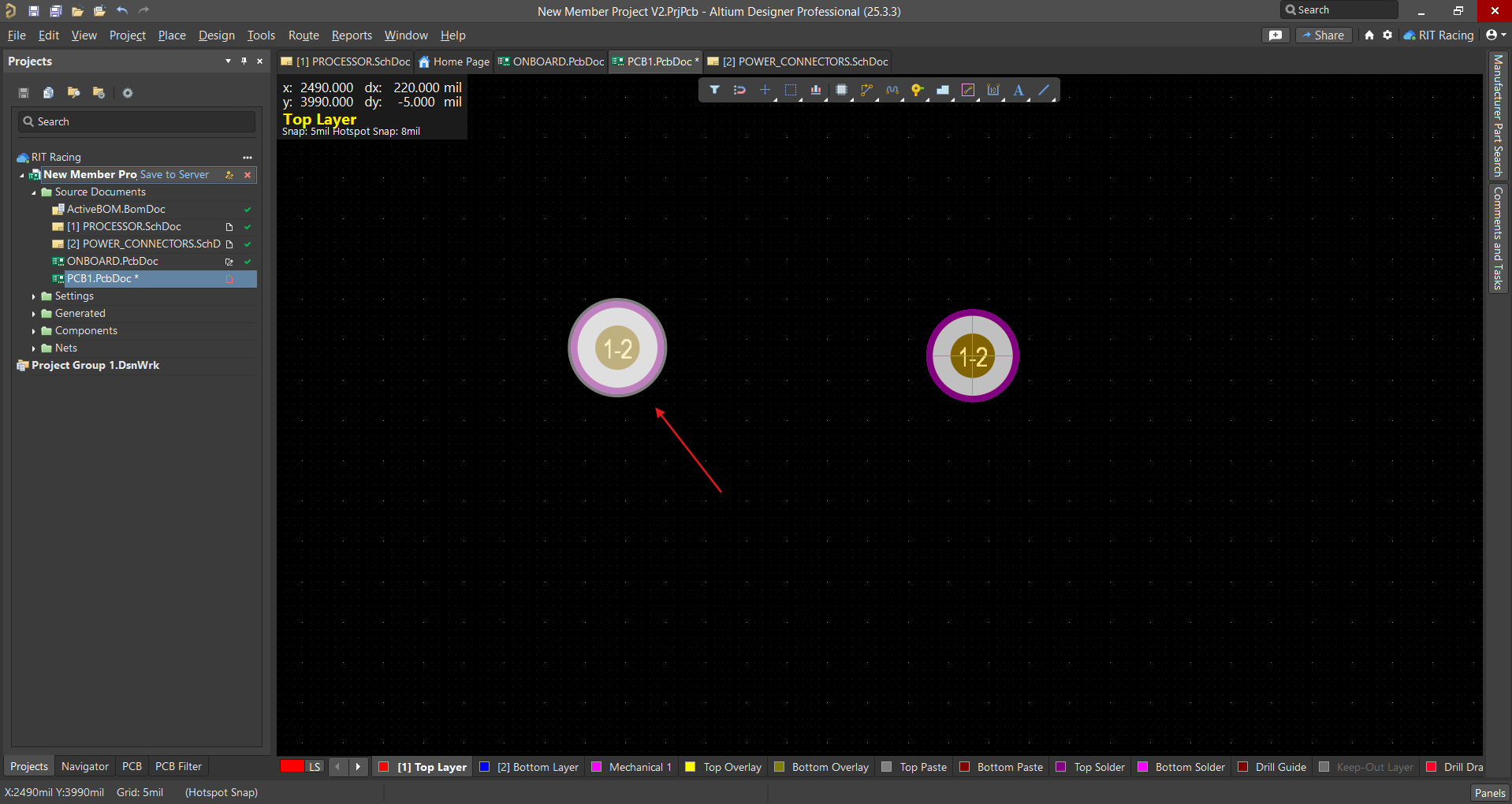
Task: Undo the last action
Action: pos(121,11)
